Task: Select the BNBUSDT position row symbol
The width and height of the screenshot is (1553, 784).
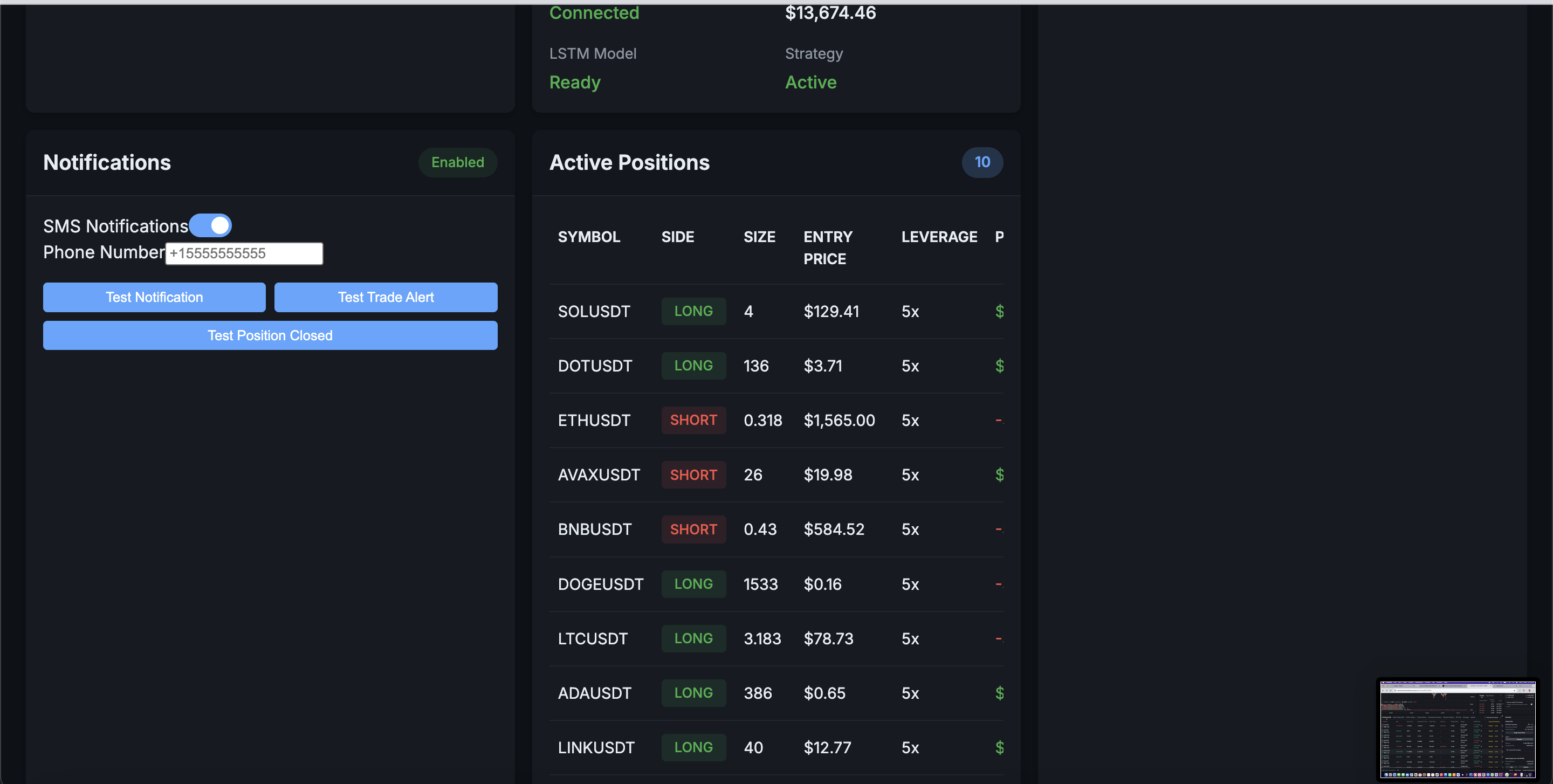Action: pyautogui.click(x=594, y=529)
